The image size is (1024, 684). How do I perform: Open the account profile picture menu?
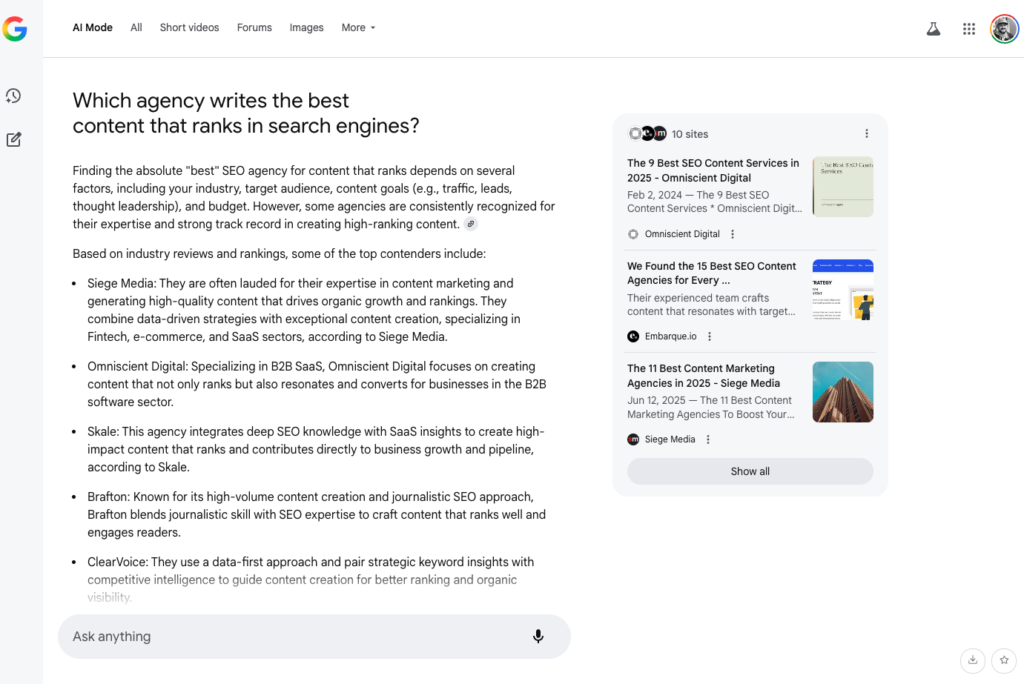coord(1004,29)
